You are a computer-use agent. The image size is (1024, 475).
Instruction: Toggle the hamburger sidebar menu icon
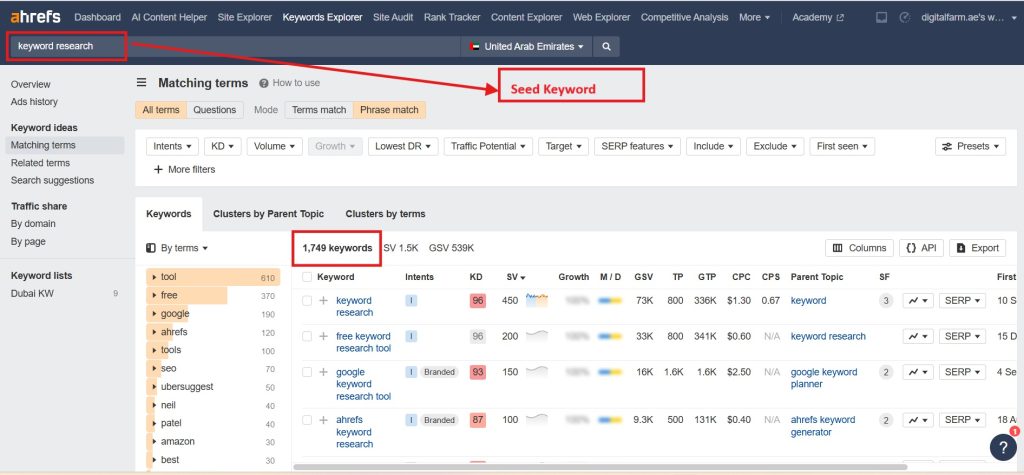point(141,82)
